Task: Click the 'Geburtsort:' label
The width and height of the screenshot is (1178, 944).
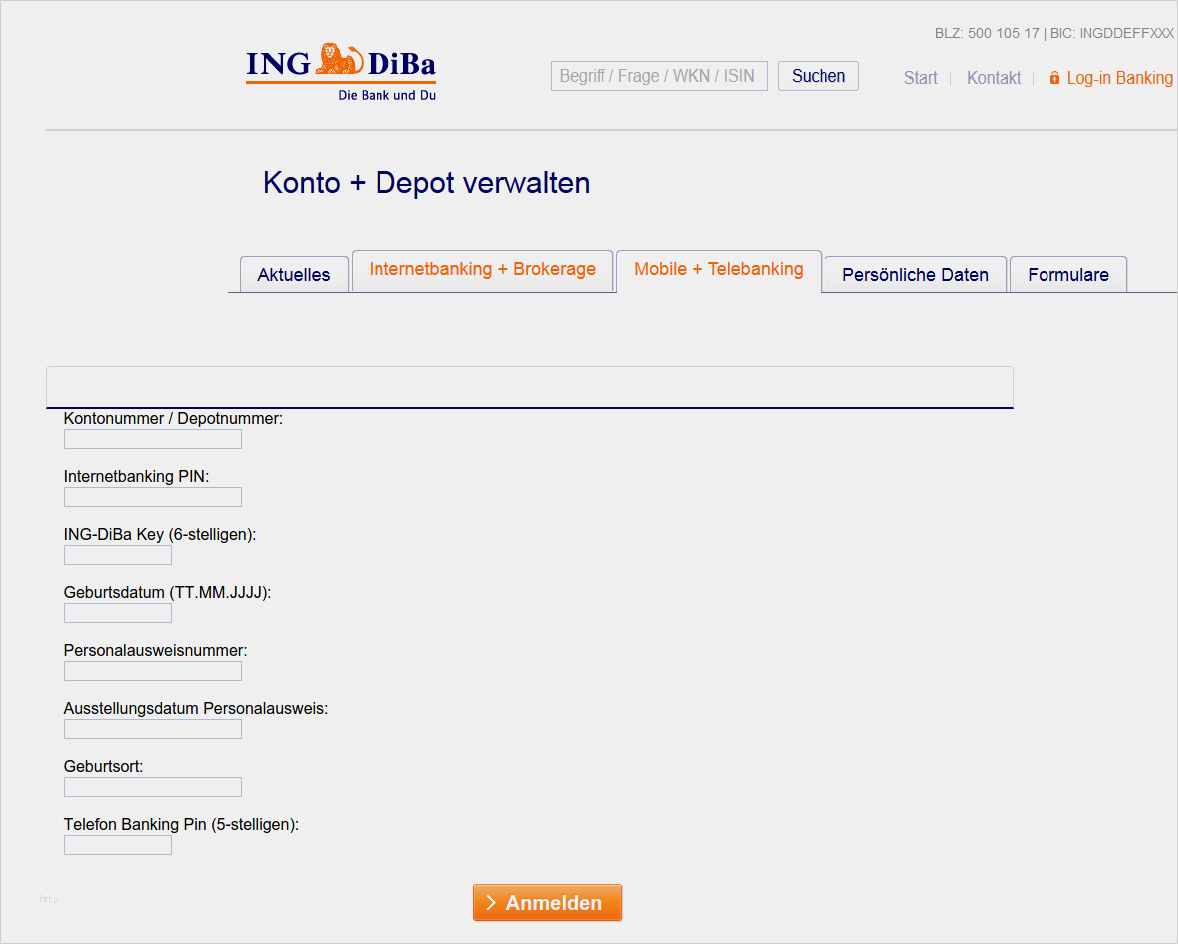Action: click(104, 766)
